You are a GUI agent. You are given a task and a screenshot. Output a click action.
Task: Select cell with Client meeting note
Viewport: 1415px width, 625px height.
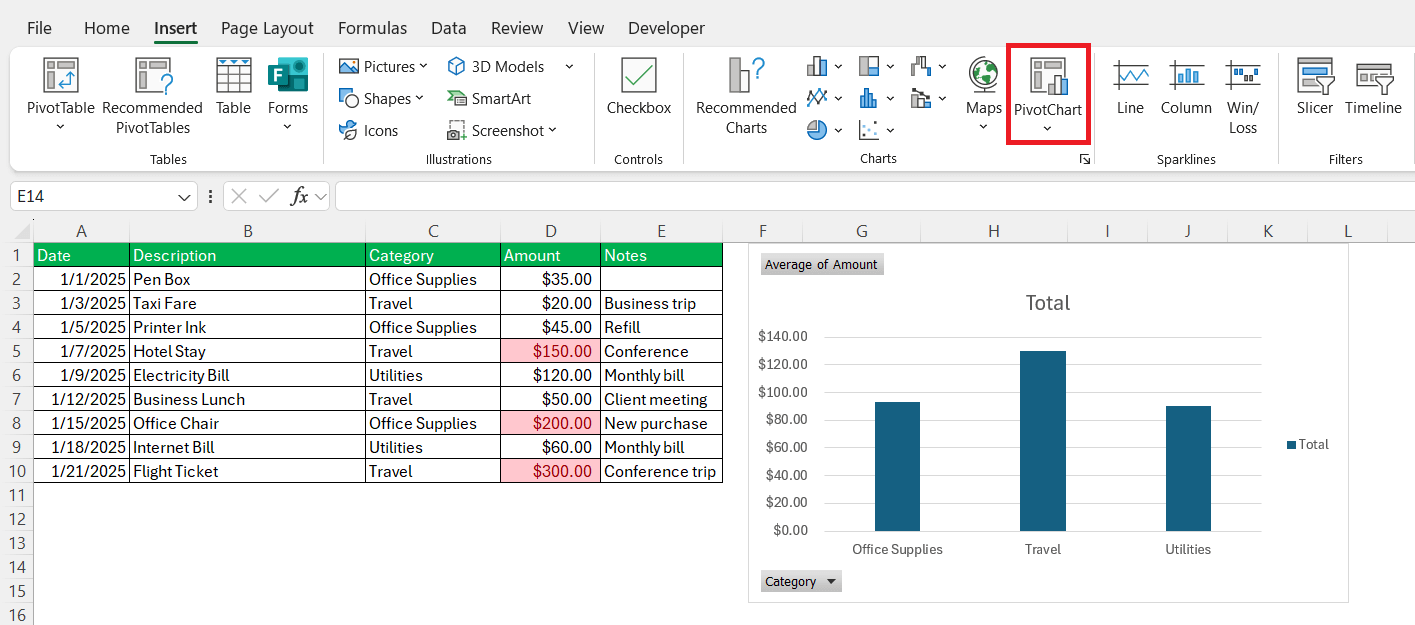pos(661,399)
